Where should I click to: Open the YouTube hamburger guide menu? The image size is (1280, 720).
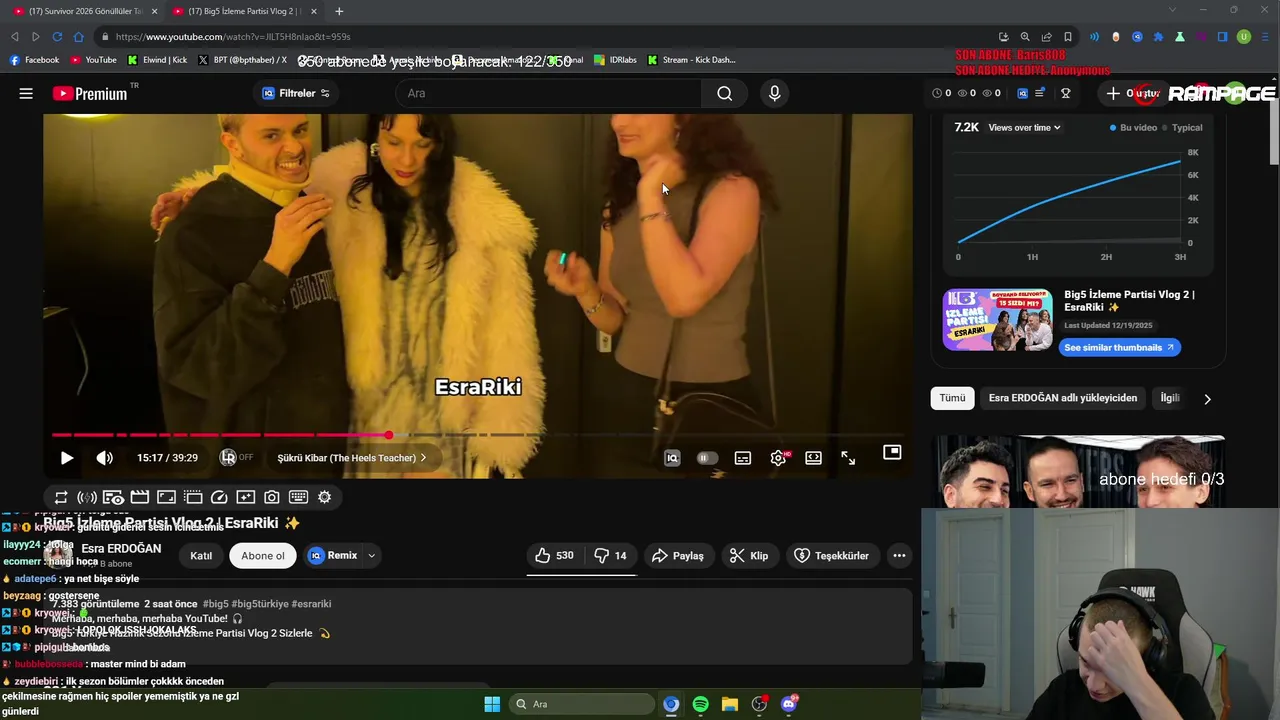(26, 93)
